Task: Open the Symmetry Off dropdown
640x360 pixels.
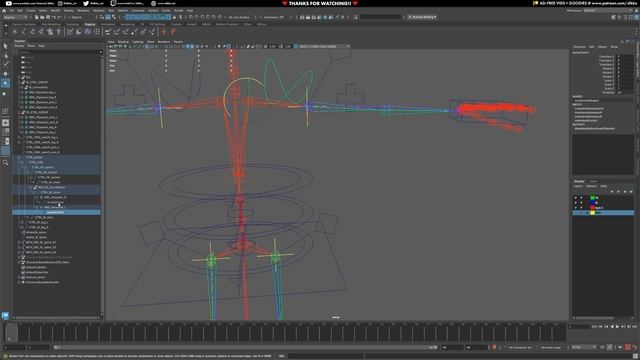Action: (273, 17)
